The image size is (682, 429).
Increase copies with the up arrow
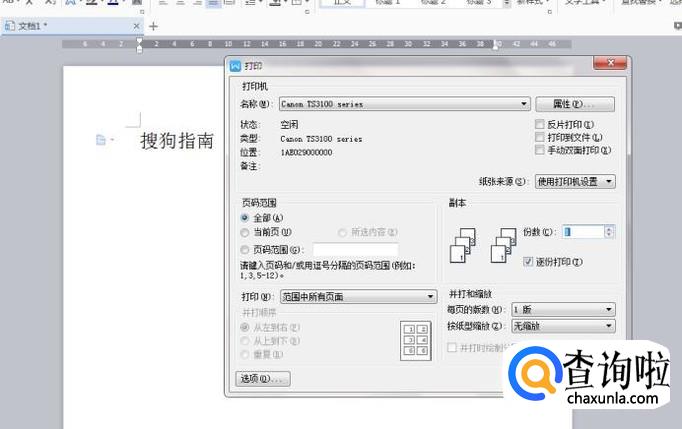tap(609, 229)
